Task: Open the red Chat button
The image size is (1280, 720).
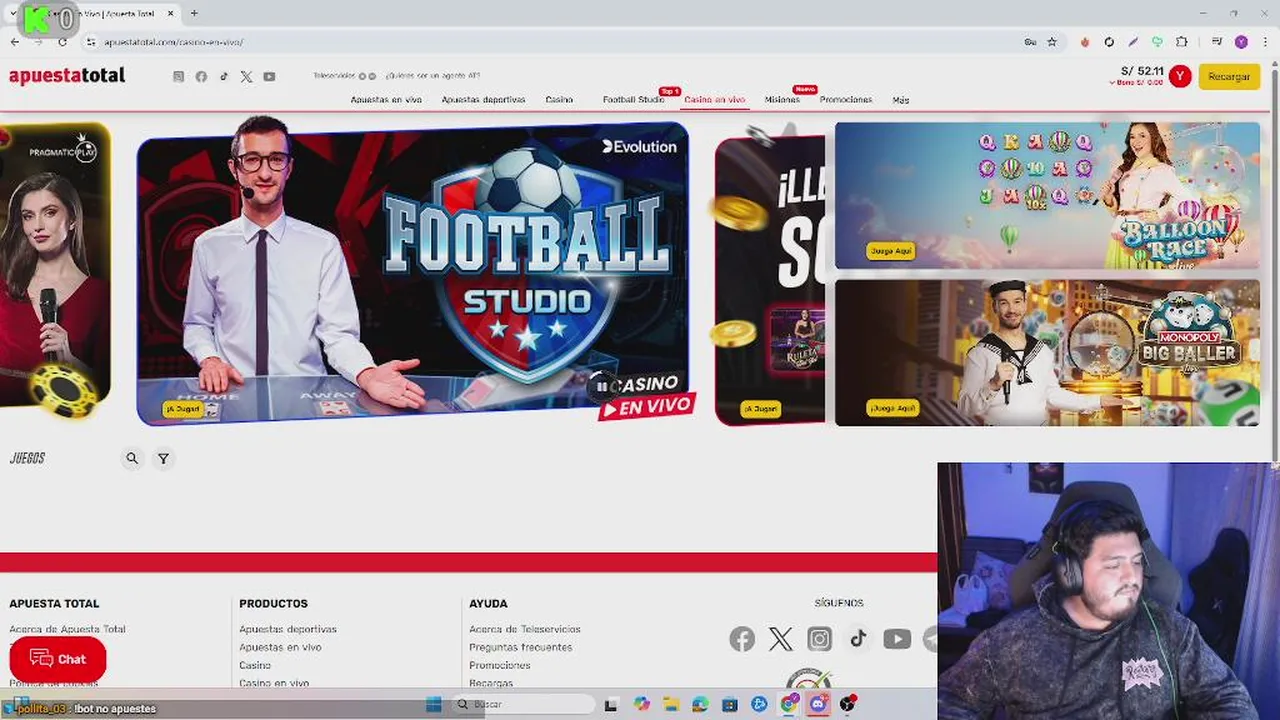Action: [58, 659]
